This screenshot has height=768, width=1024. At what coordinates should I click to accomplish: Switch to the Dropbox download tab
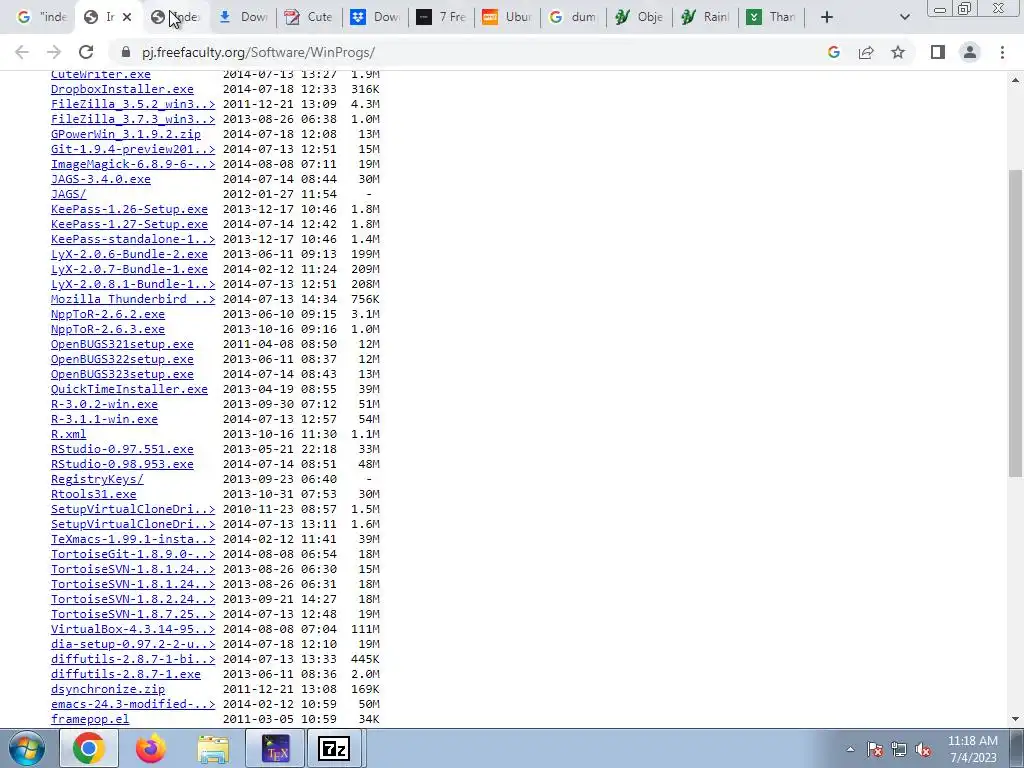click(374, 17)
